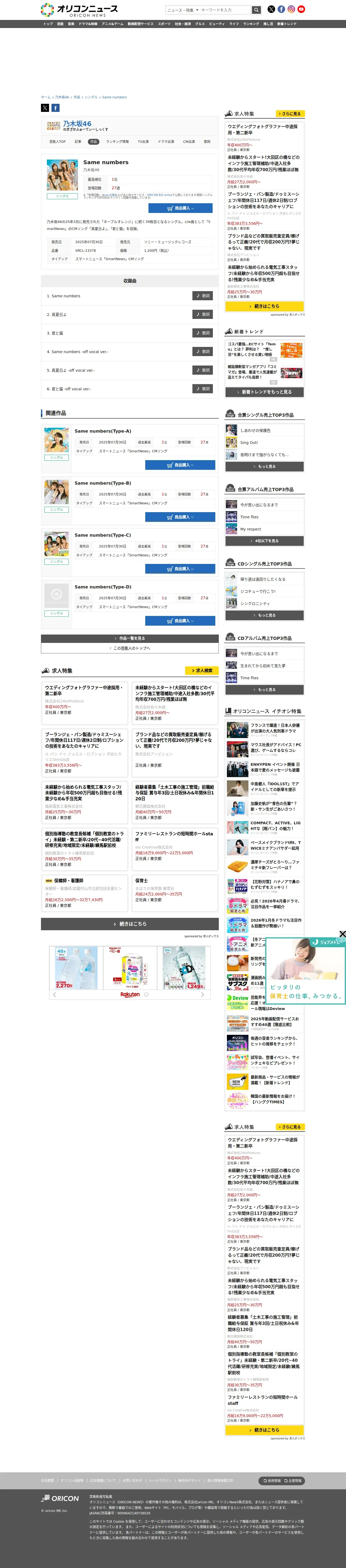Expand 商品購入 for Same numbers(Type-B)

[180, 517]
